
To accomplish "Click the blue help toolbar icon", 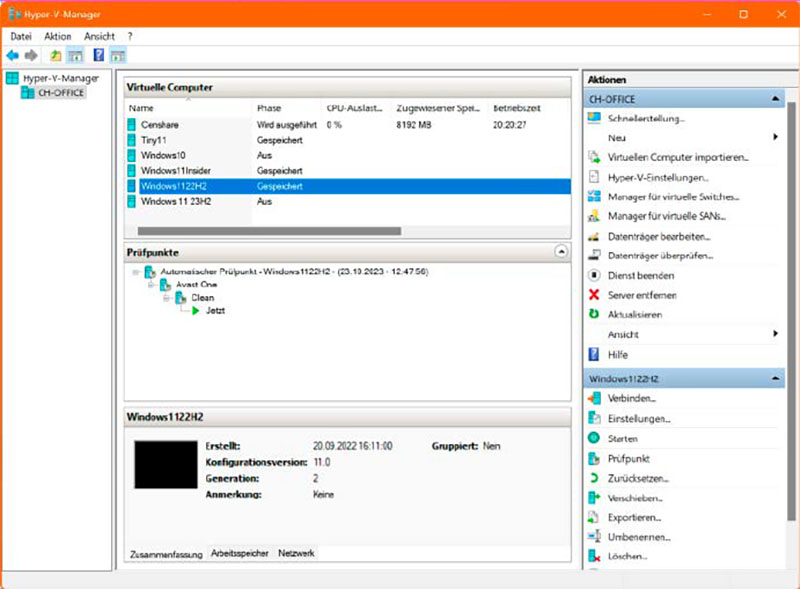I will click(x=98, y=55).
